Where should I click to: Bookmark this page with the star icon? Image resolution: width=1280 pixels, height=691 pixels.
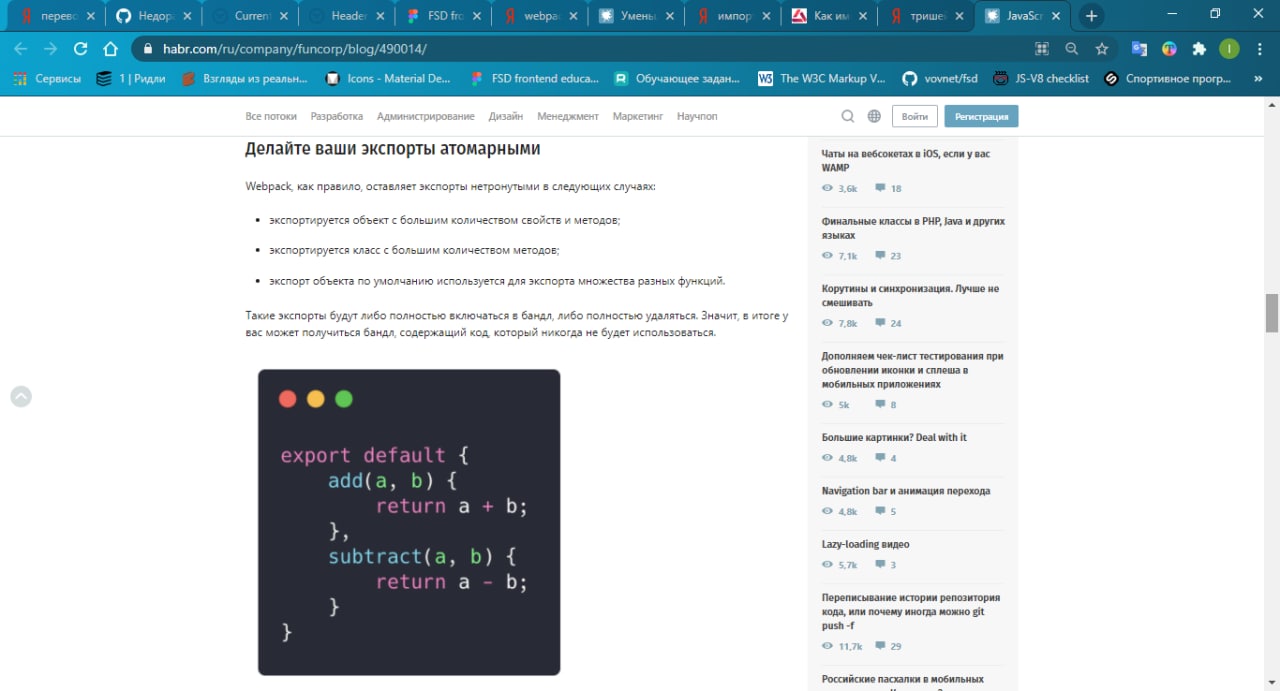1102,48
